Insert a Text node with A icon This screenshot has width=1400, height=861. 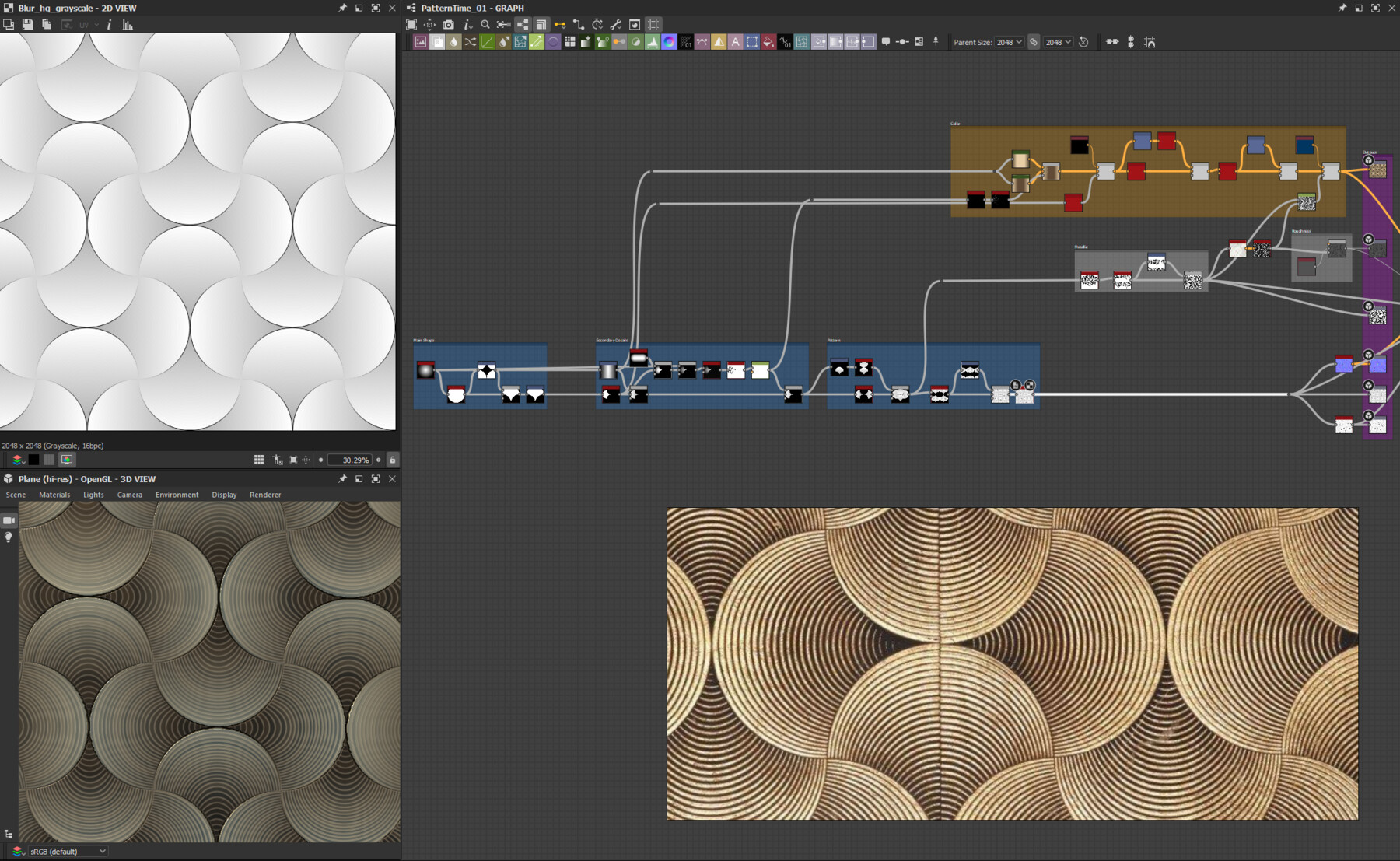click(x=735, y=42)
